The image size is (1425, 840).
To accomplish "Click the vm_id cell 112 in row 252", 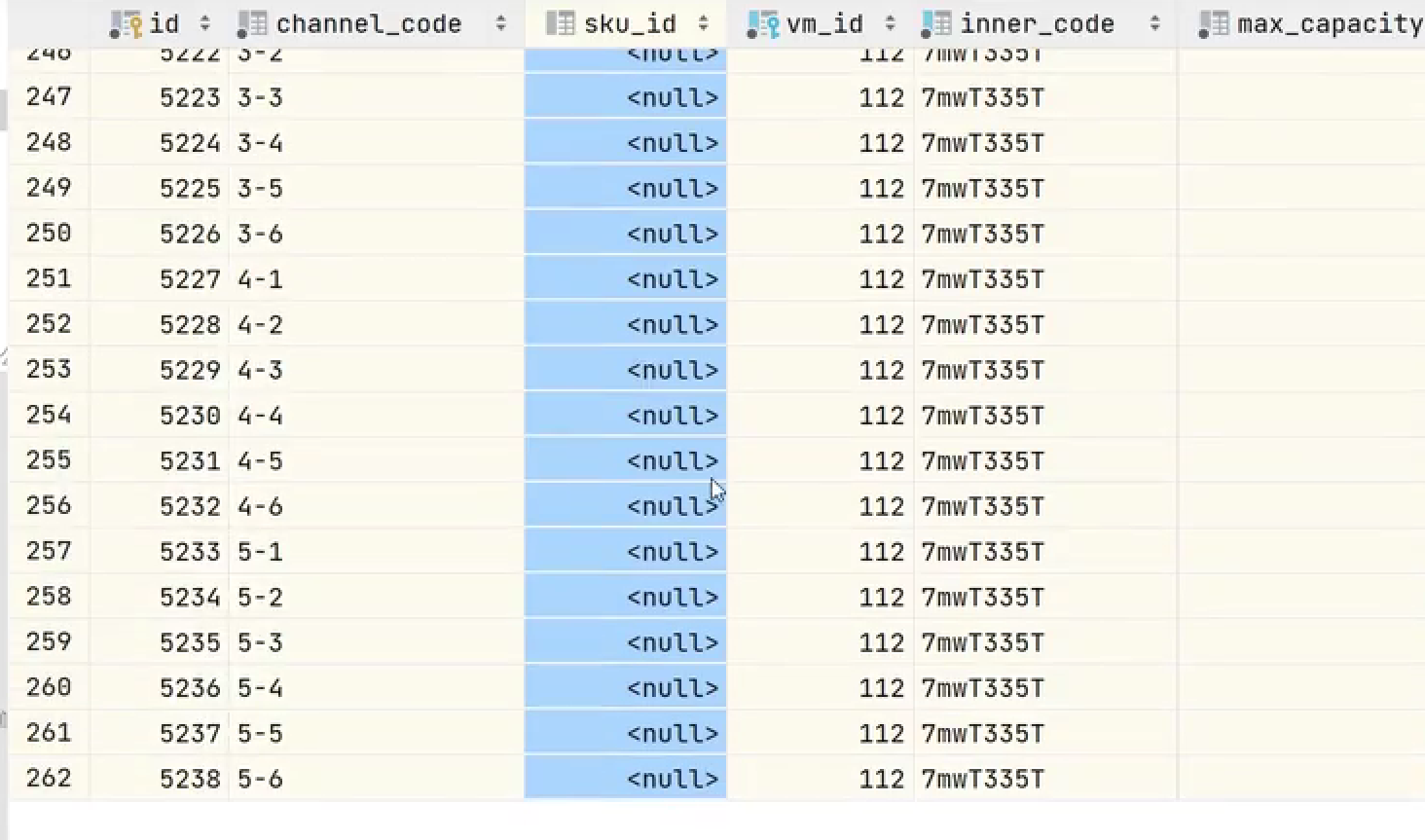I will tap(821, 324).
